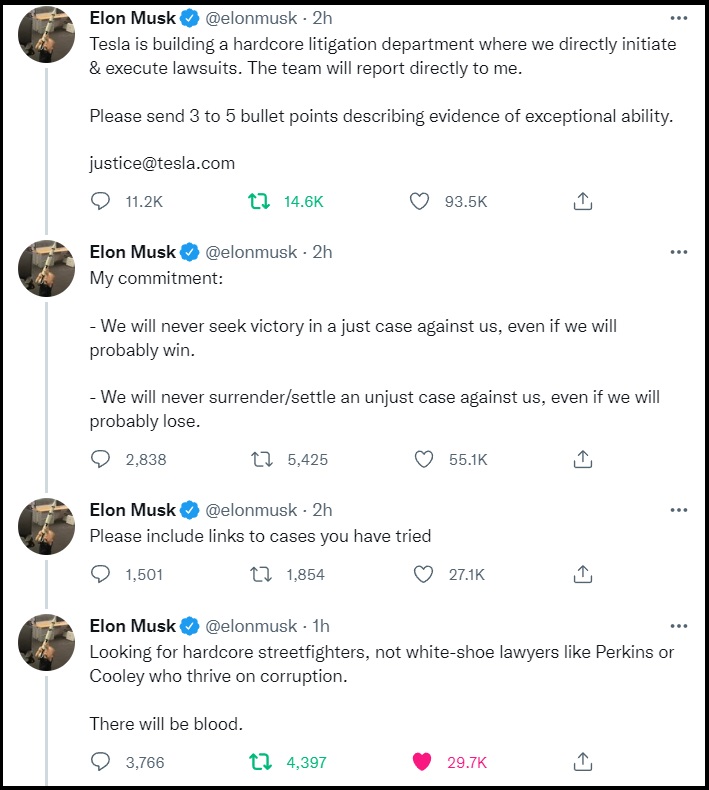
Task: Open more options on the litigation tweet
Action: click(x=679, y=18)
